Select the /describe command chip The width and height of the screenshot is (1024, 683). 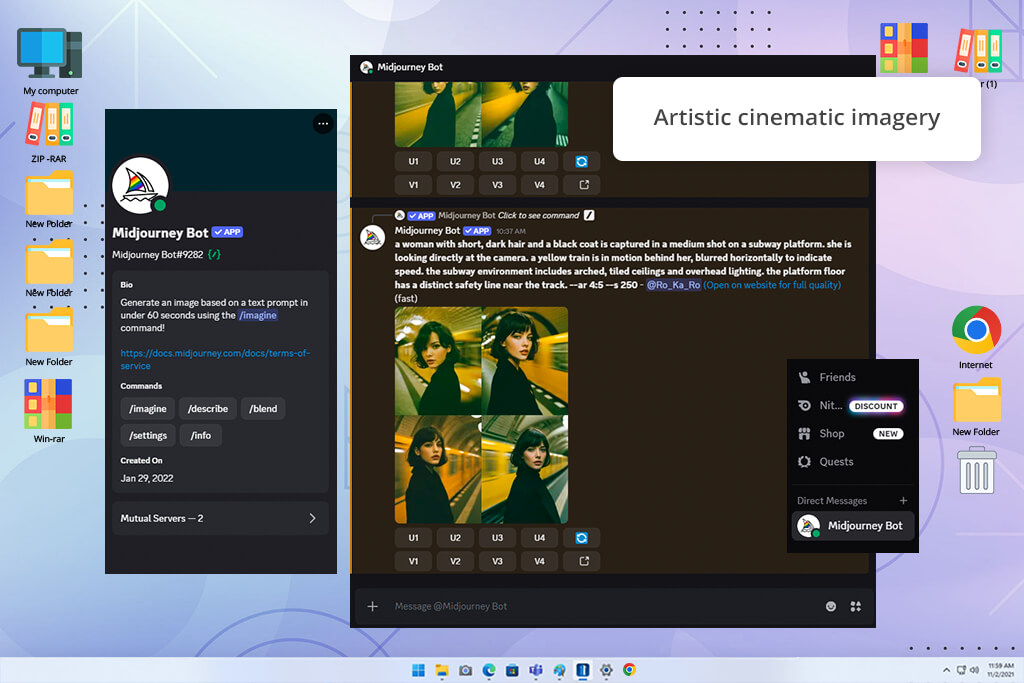pyautogui.click(x=208, y=409)
